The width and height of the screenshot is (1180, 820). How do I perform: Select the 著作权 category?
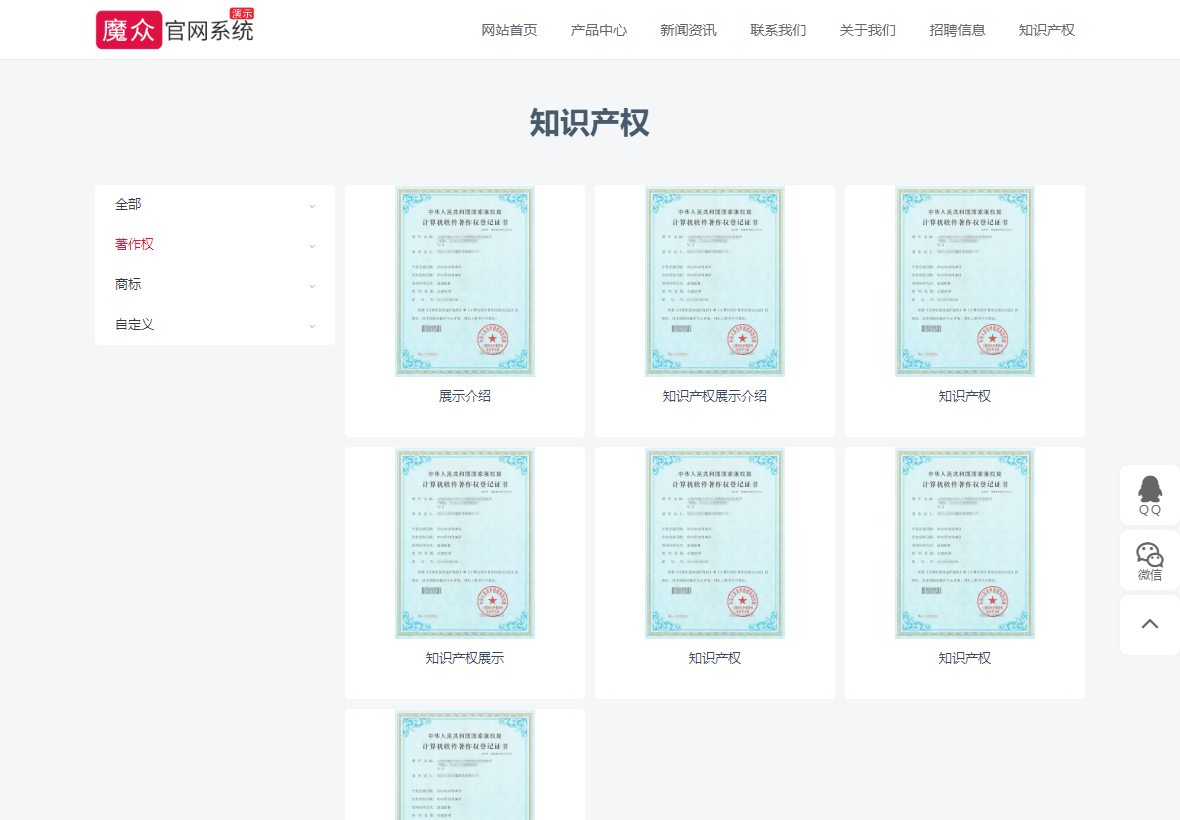[134, 244]
